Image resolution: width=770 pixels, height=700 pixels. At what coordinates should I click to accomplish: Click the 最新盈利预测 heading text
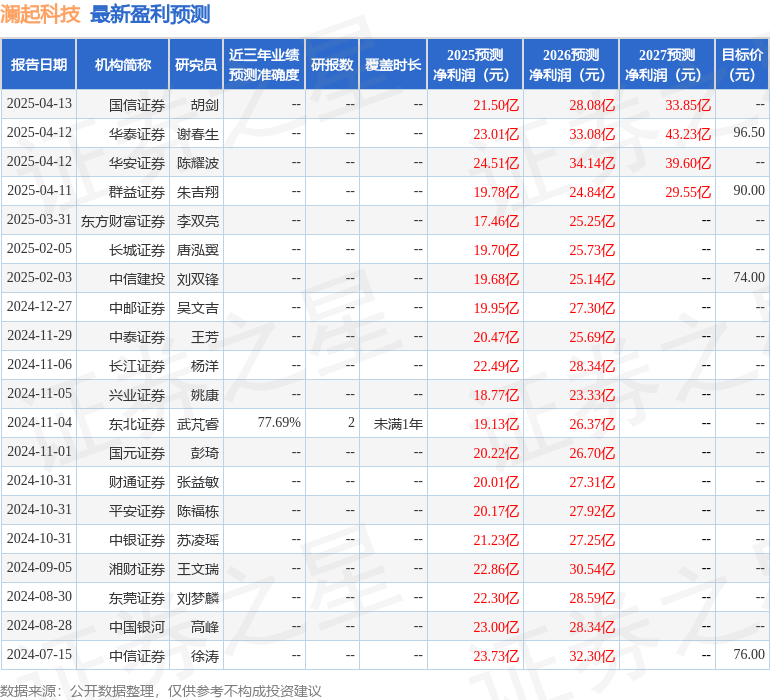pyautogui.click(x=150, y=14)
